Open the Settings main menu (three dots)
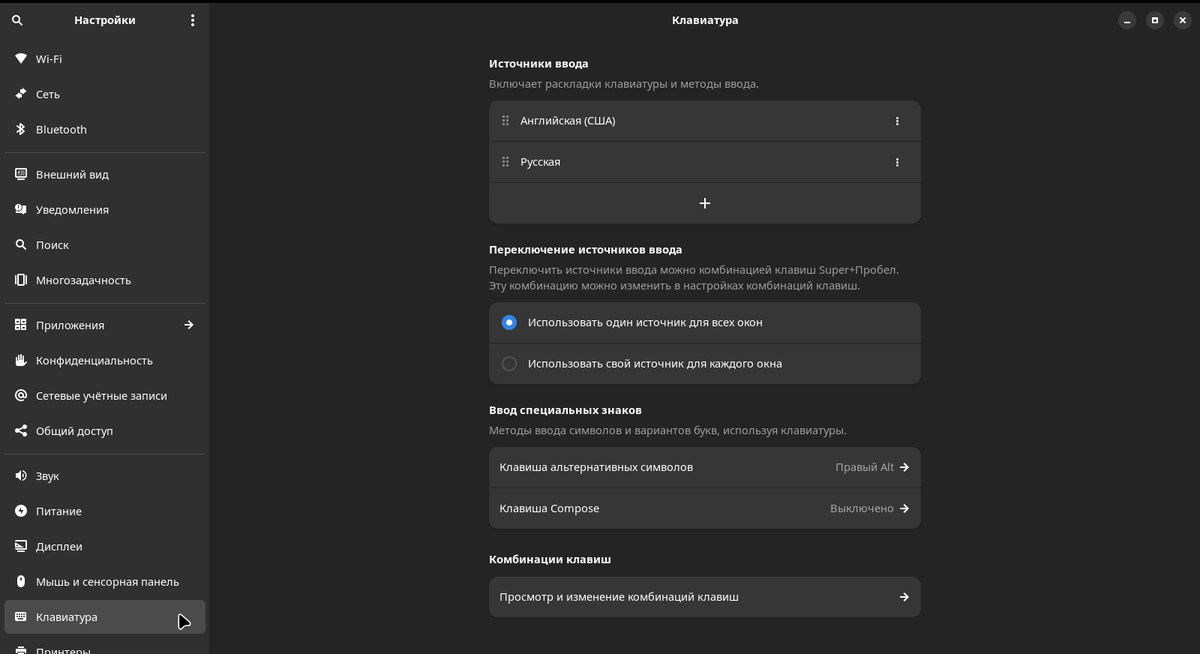 click(193, 20)
